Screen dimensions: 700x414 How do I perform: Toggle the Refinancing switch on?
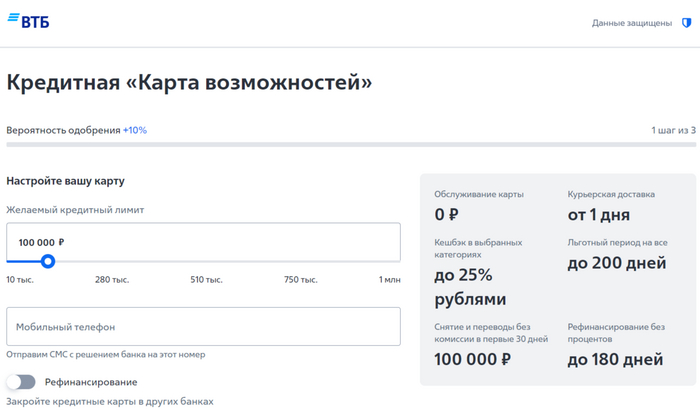point(21,382)
